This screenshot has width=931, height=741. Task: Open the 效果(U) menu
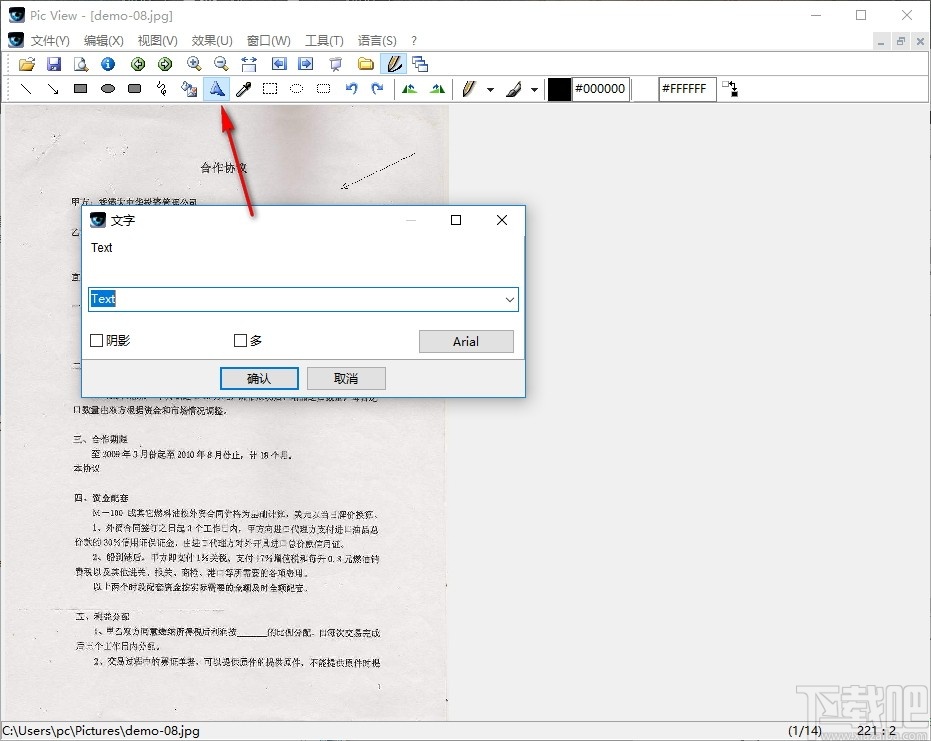[x=212, y=40]
